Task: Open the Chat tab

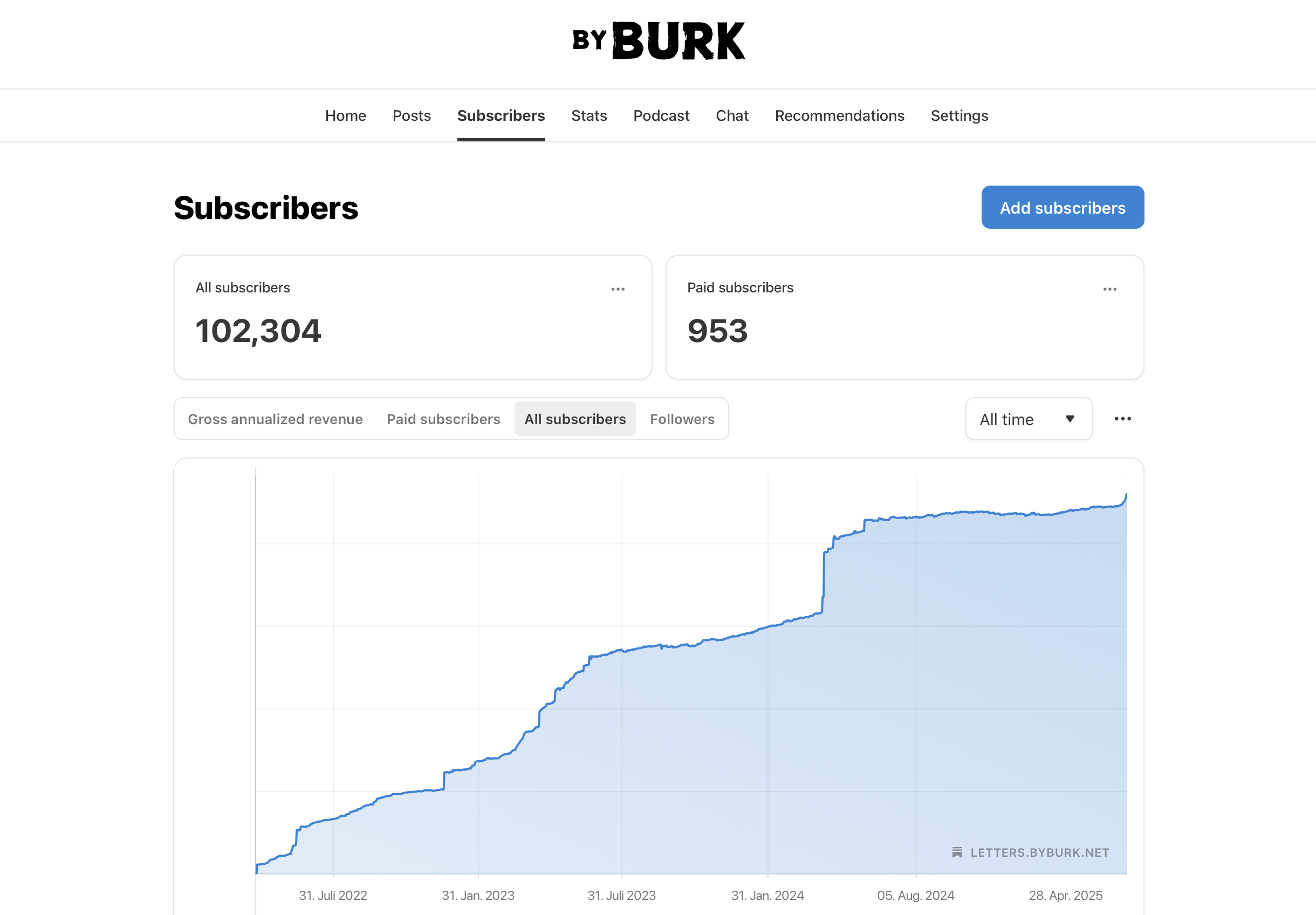Action: (732, 116)
